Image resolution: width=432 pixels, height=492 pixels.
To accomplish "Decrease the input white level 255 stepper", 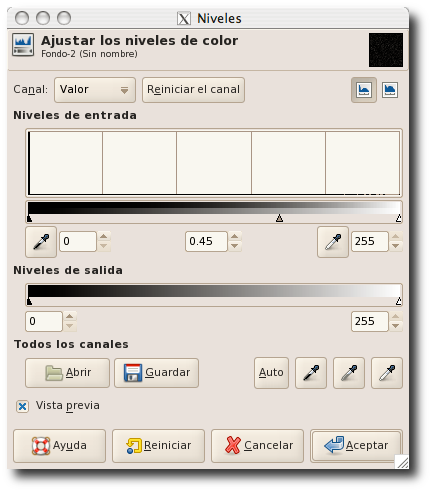I will (396, 246).
